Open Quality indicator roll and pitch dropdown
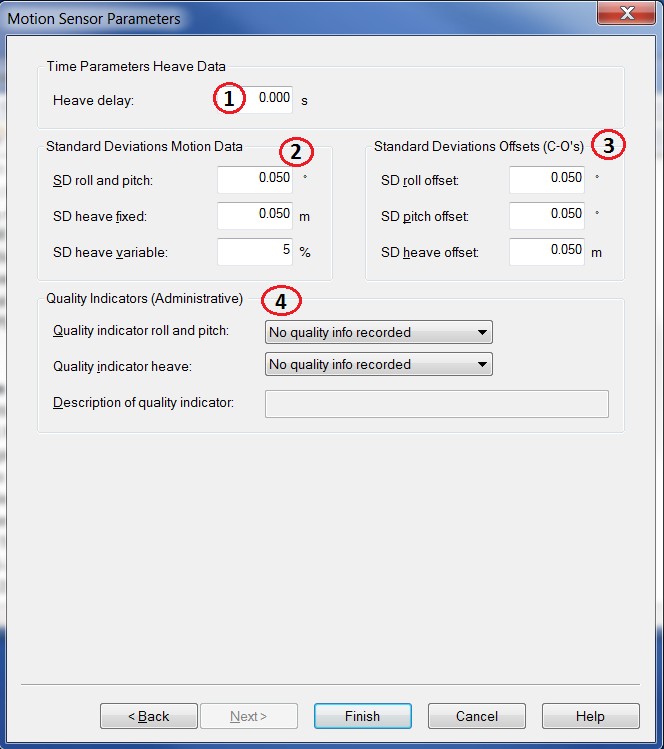This screenshot has height=749, width=664. [379, 332]
